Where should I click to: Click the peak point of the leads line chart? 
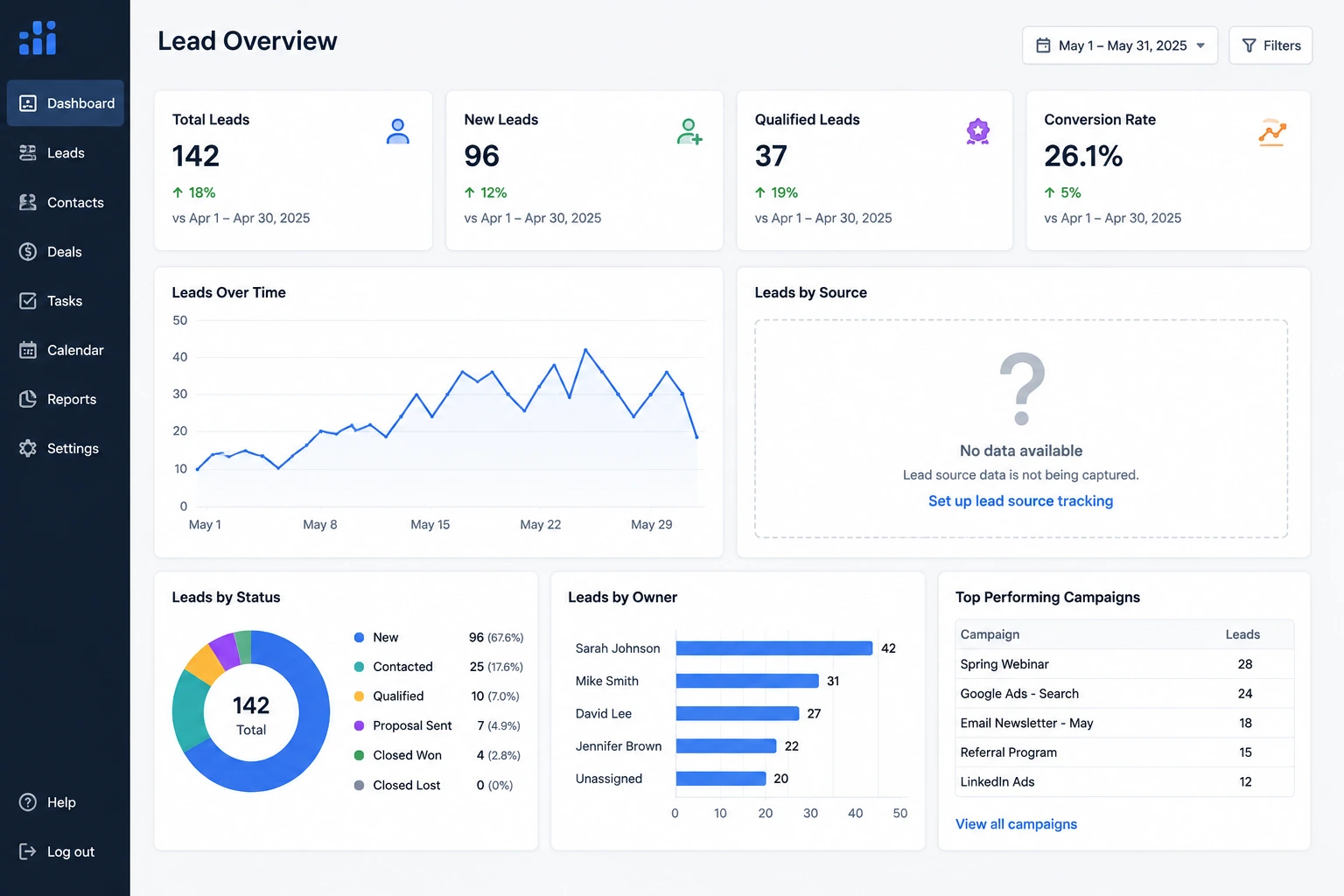(x=585, y=350)
